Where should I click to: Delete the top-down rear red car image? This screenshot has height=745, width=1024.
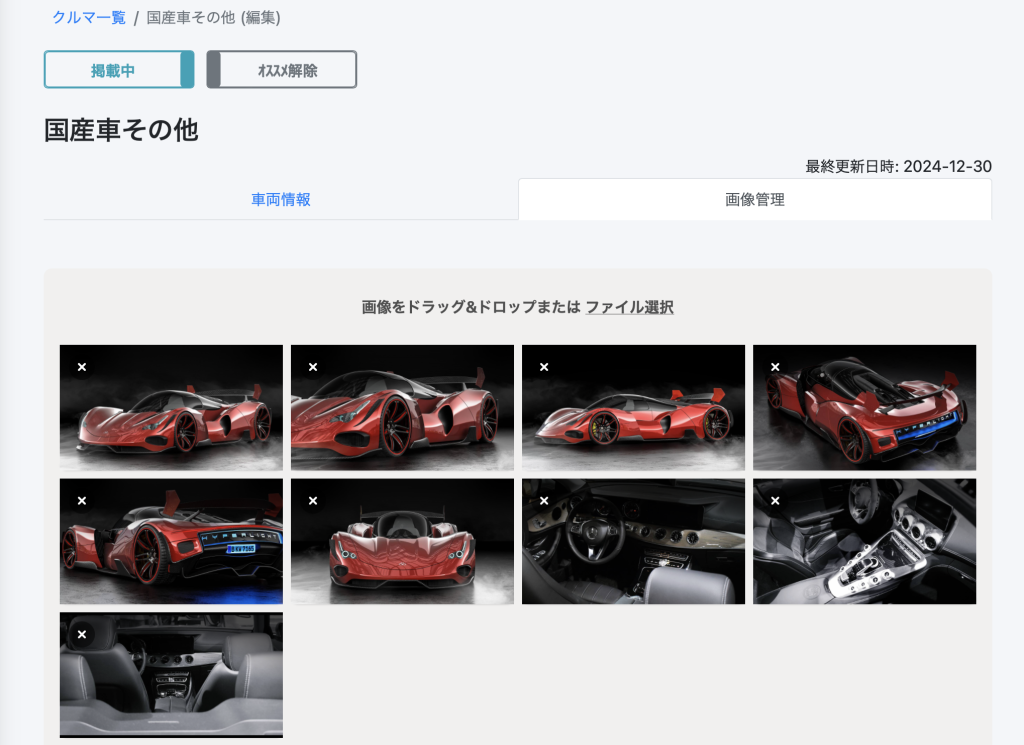pyautogui.click(x=775, y=367)
